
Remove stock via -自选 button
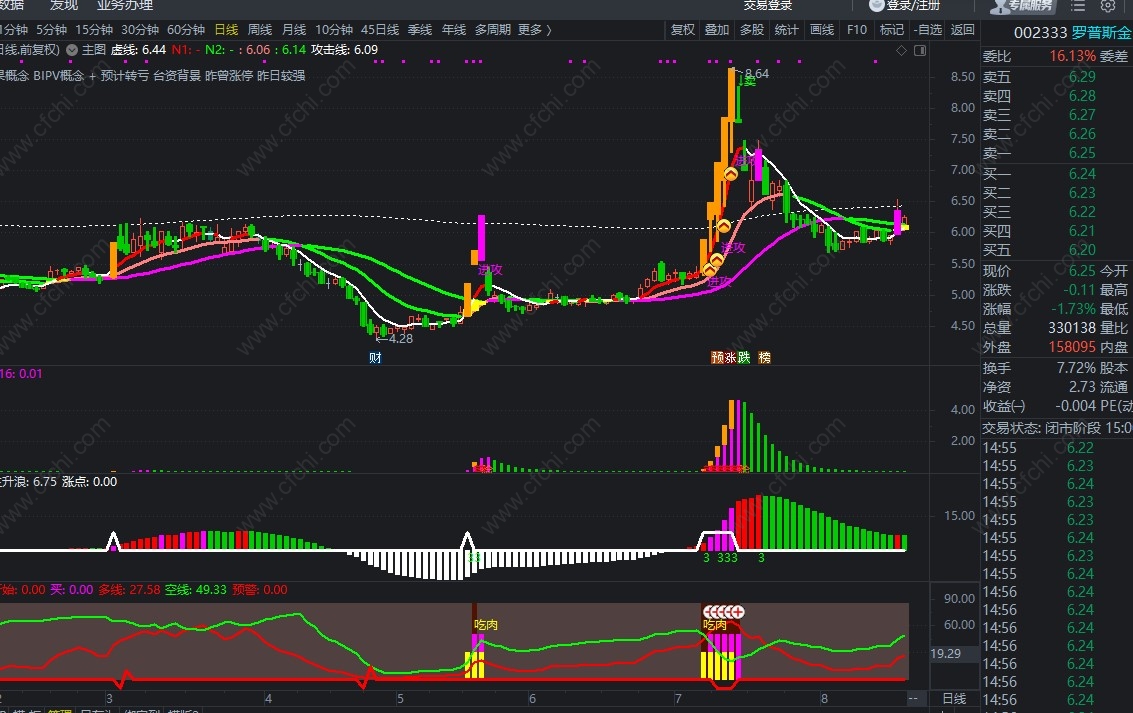[929, 30]
